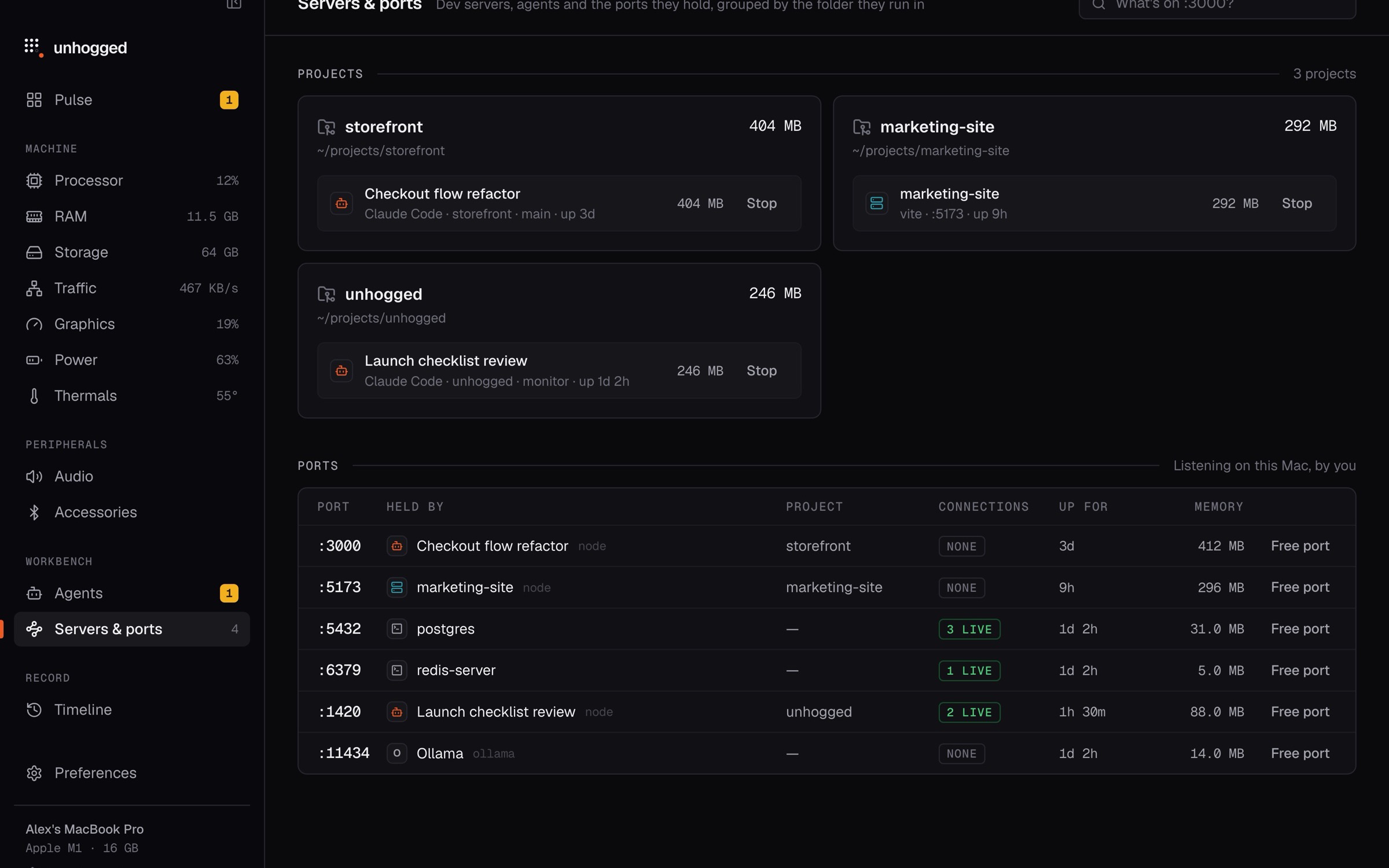Click the Processor chip icon
The width and height of the screenshot is (1389, 868).
(34, 181)
